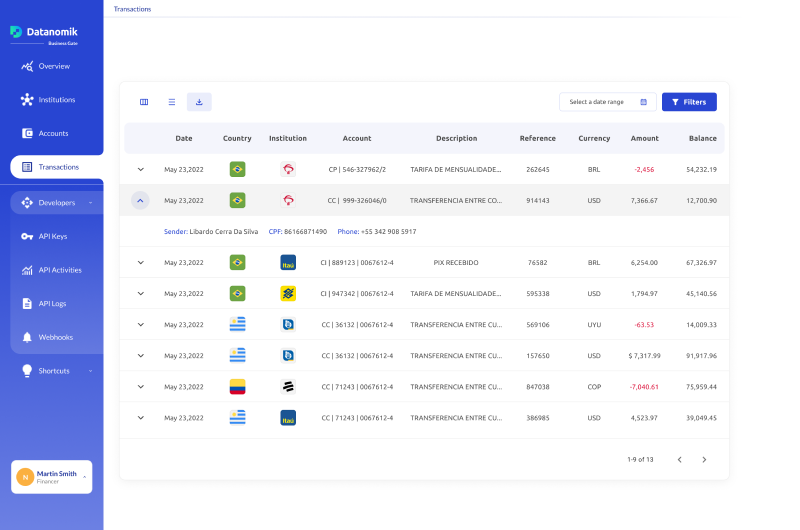Image resolution: width=800 pixels, height=530 pixels.
Task: Click balance value 67,326.97
Action: pyautogui.click(x=701, y=263)
